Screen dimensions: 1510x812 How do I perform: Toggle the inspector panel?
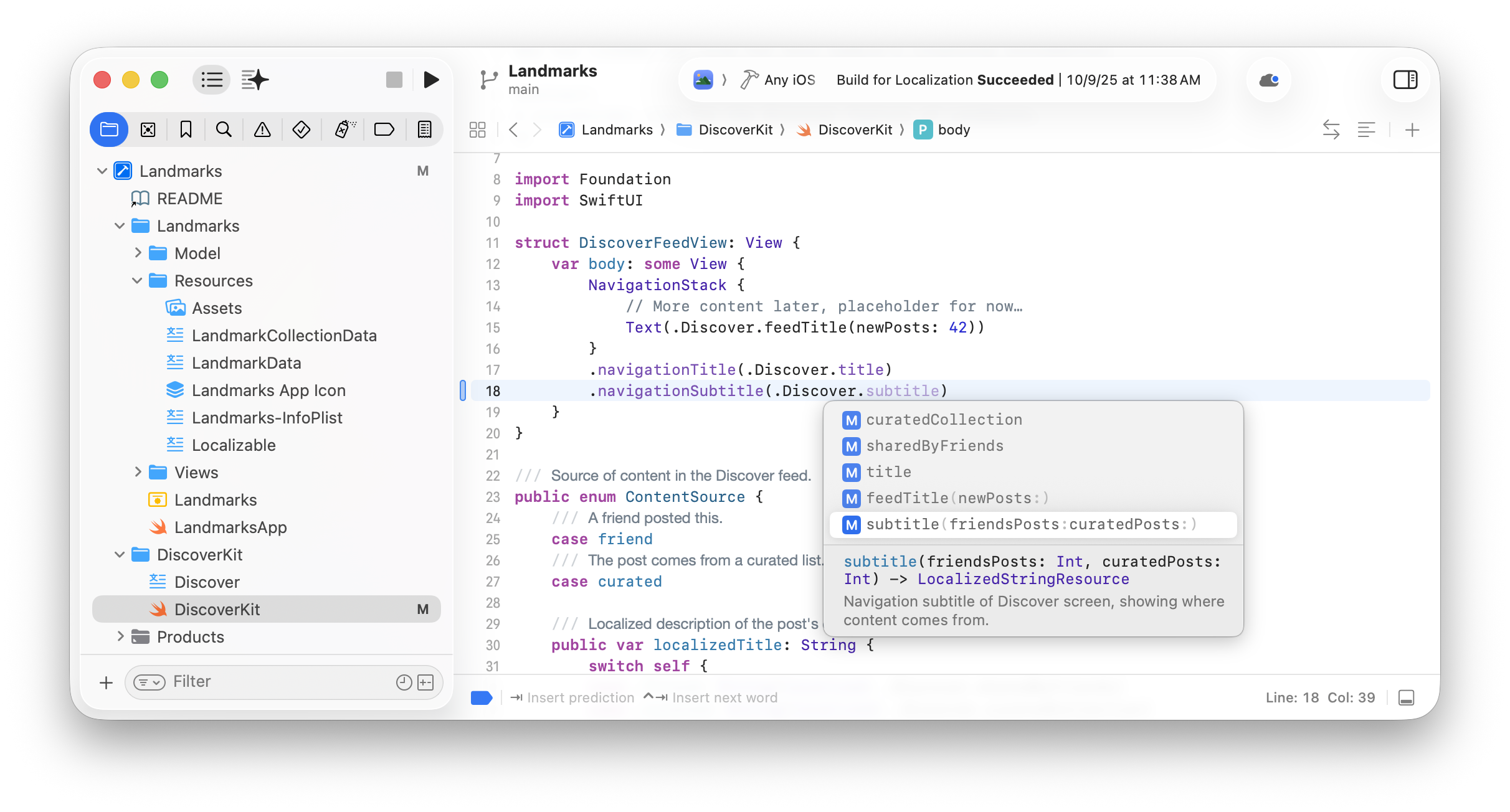(1405, 80)
